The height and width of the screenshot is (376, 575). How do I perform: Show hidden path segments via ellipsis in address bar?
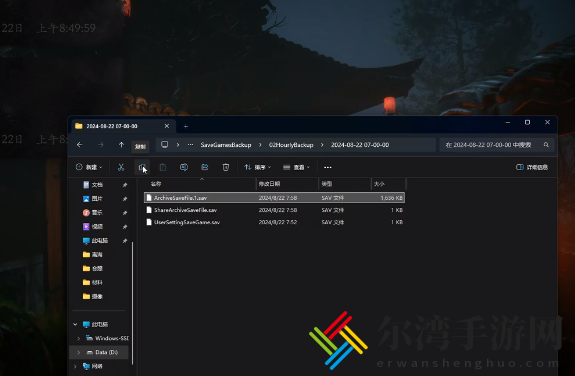click(x=190, y=145)
